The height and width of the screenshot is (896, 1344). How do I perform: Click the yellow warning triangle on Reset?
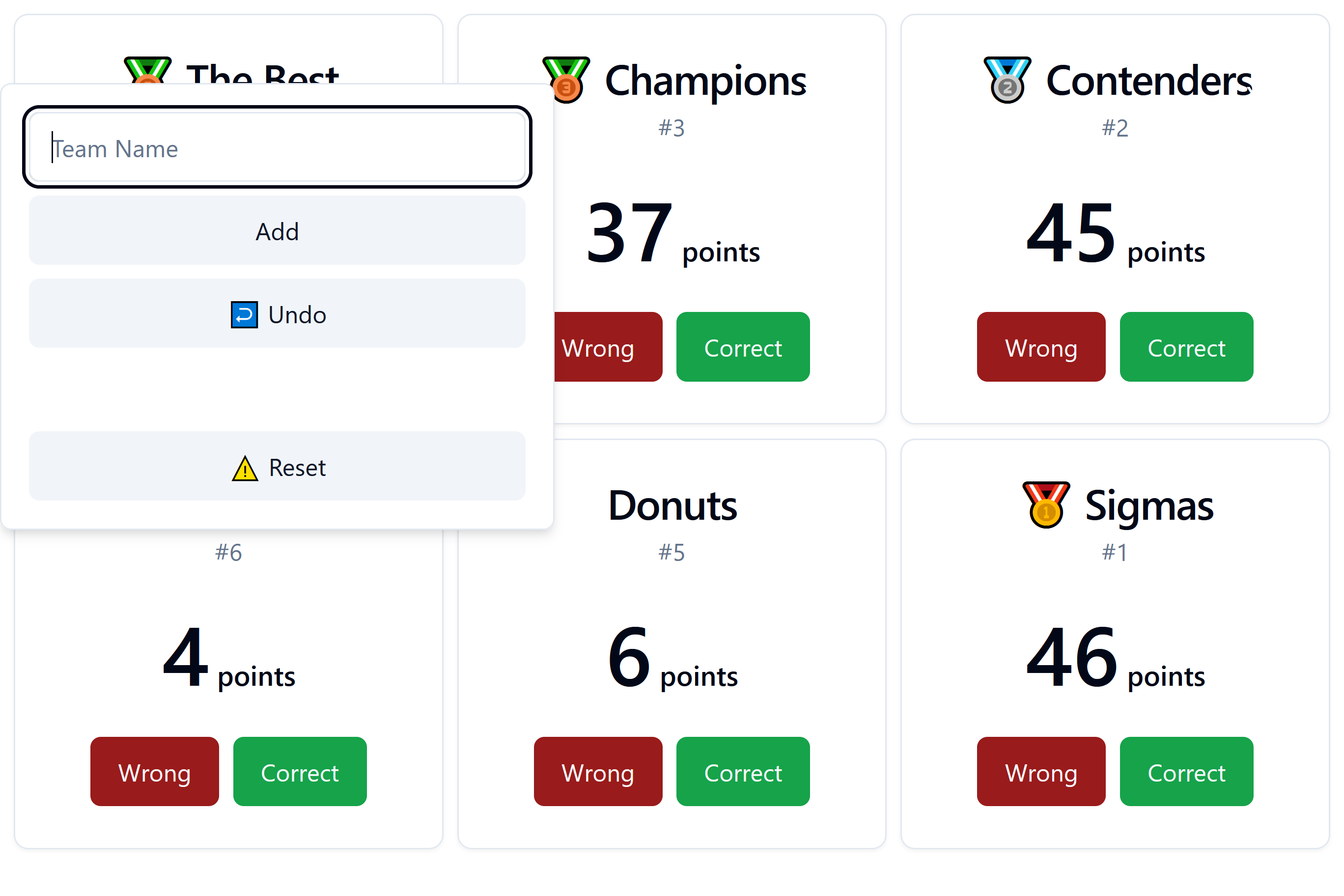(245, 468)
